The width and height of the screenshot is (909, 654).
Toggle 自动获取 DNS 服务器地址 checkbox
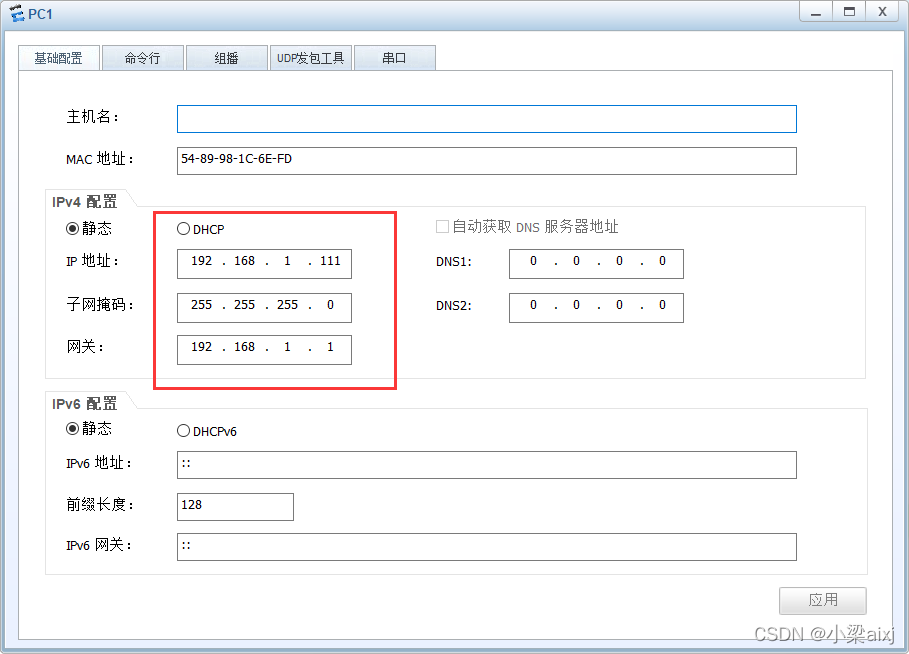442,227
